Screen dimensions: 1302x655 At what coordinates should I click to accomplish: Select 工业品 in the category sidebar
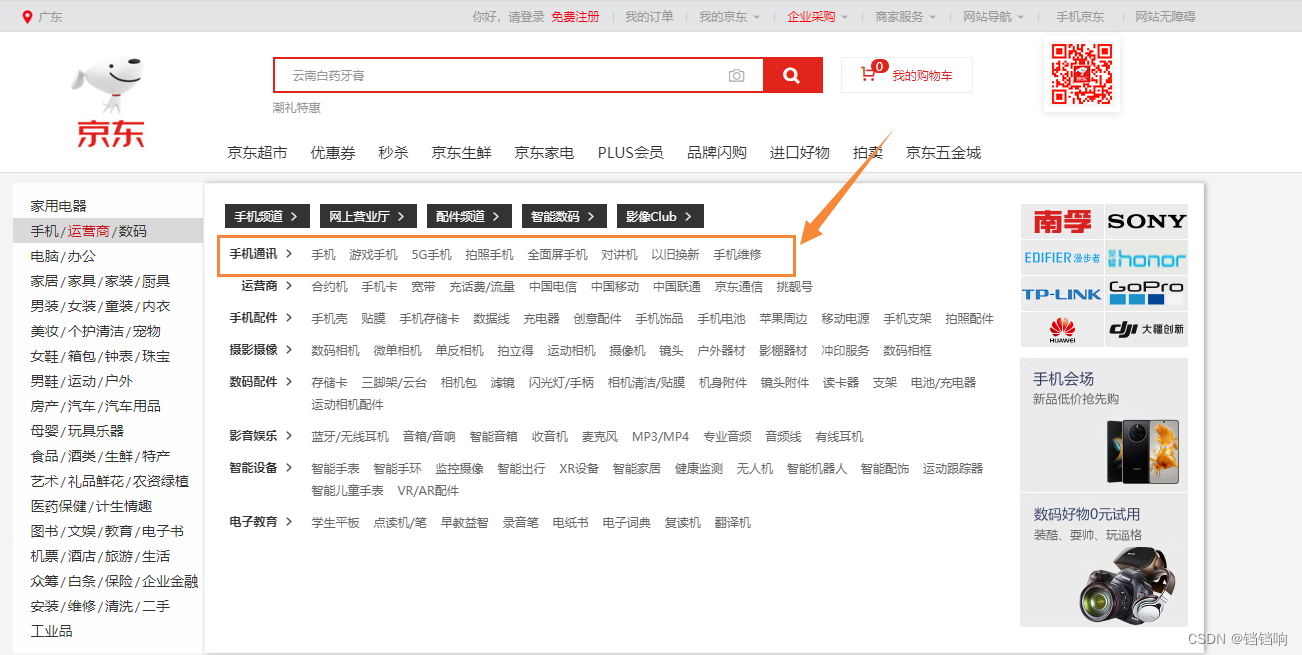click(x=52, y=631)
